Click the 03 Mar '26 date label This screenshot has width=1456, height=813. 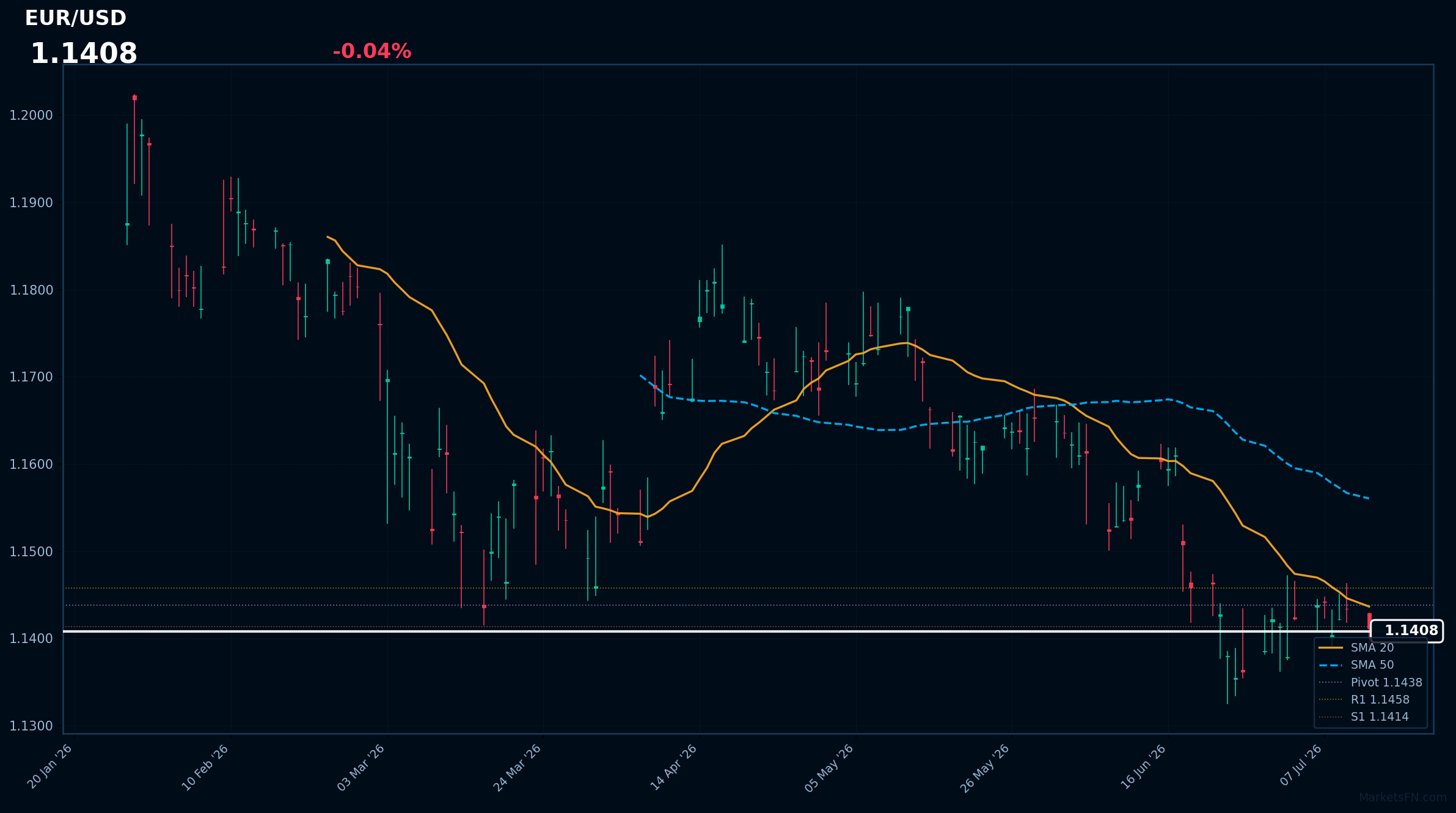(x=362, y=767)
